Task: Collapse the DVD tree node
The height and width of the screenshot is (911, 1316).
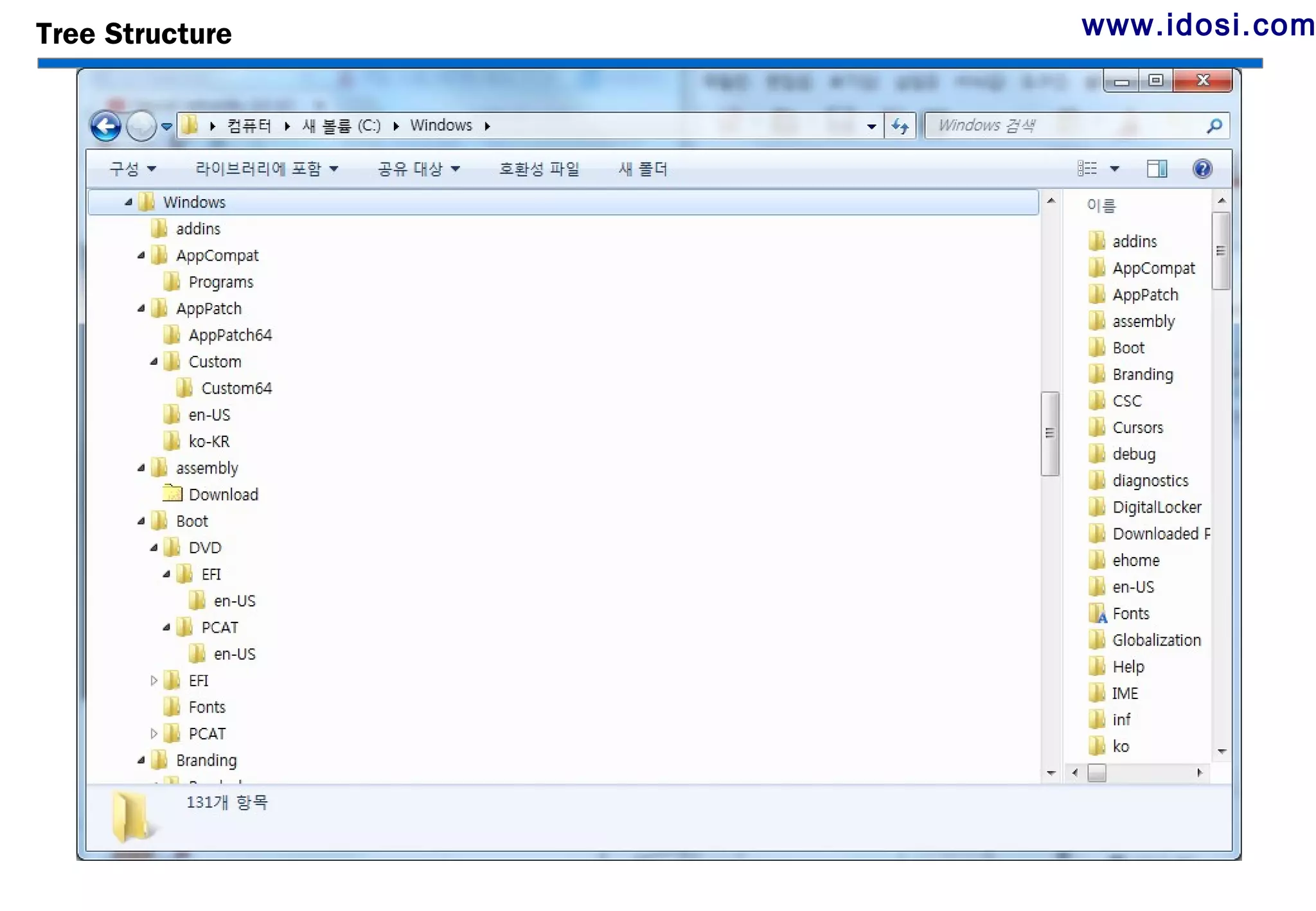Action: pyautogui.click(x=154, y=547)
